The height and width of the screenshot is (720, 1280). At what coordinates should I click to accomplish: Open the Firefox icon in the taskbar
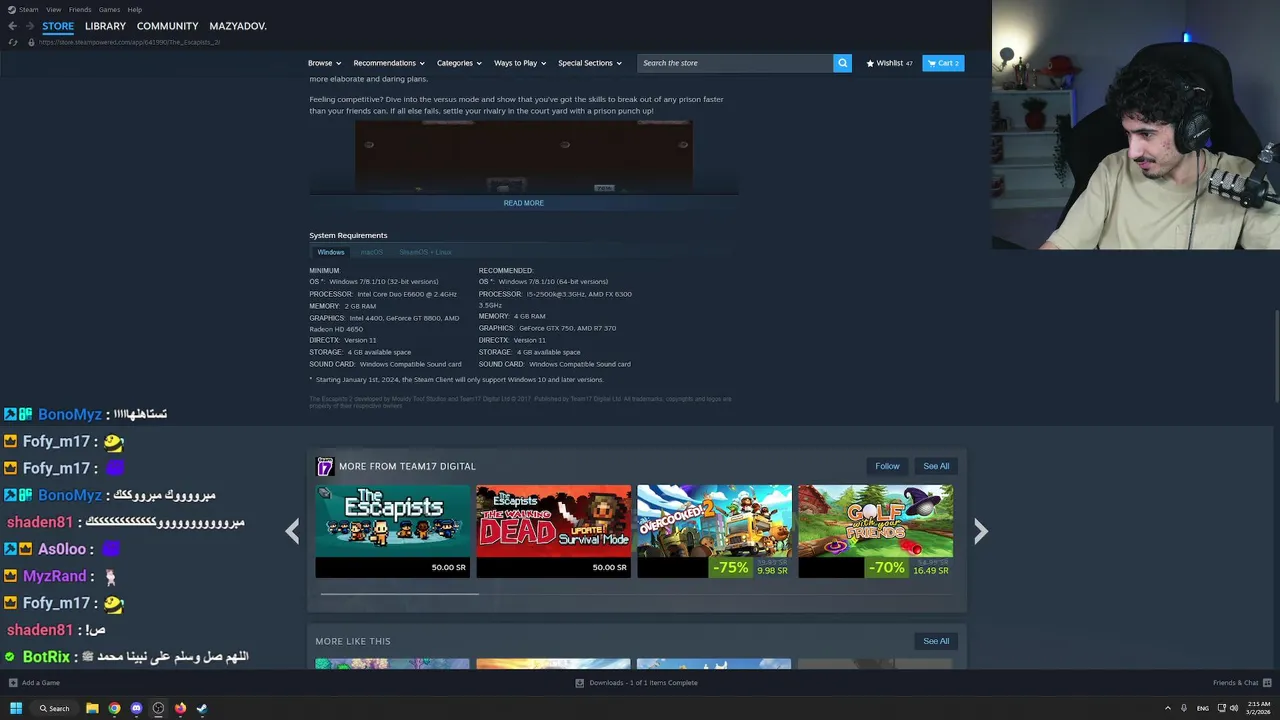(180, 708)
